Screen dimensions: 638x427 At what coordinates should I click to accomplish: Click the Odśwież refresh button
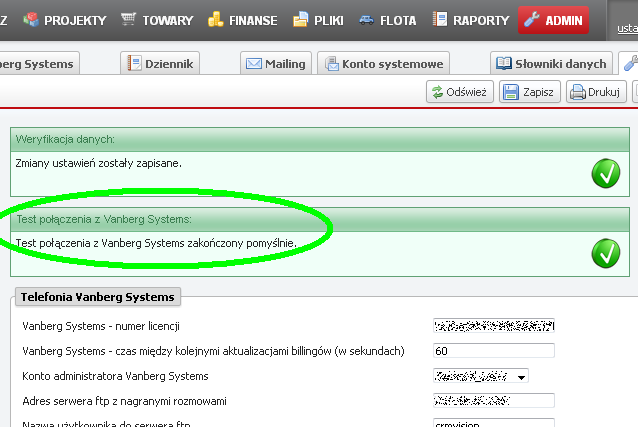coord(458,92)
